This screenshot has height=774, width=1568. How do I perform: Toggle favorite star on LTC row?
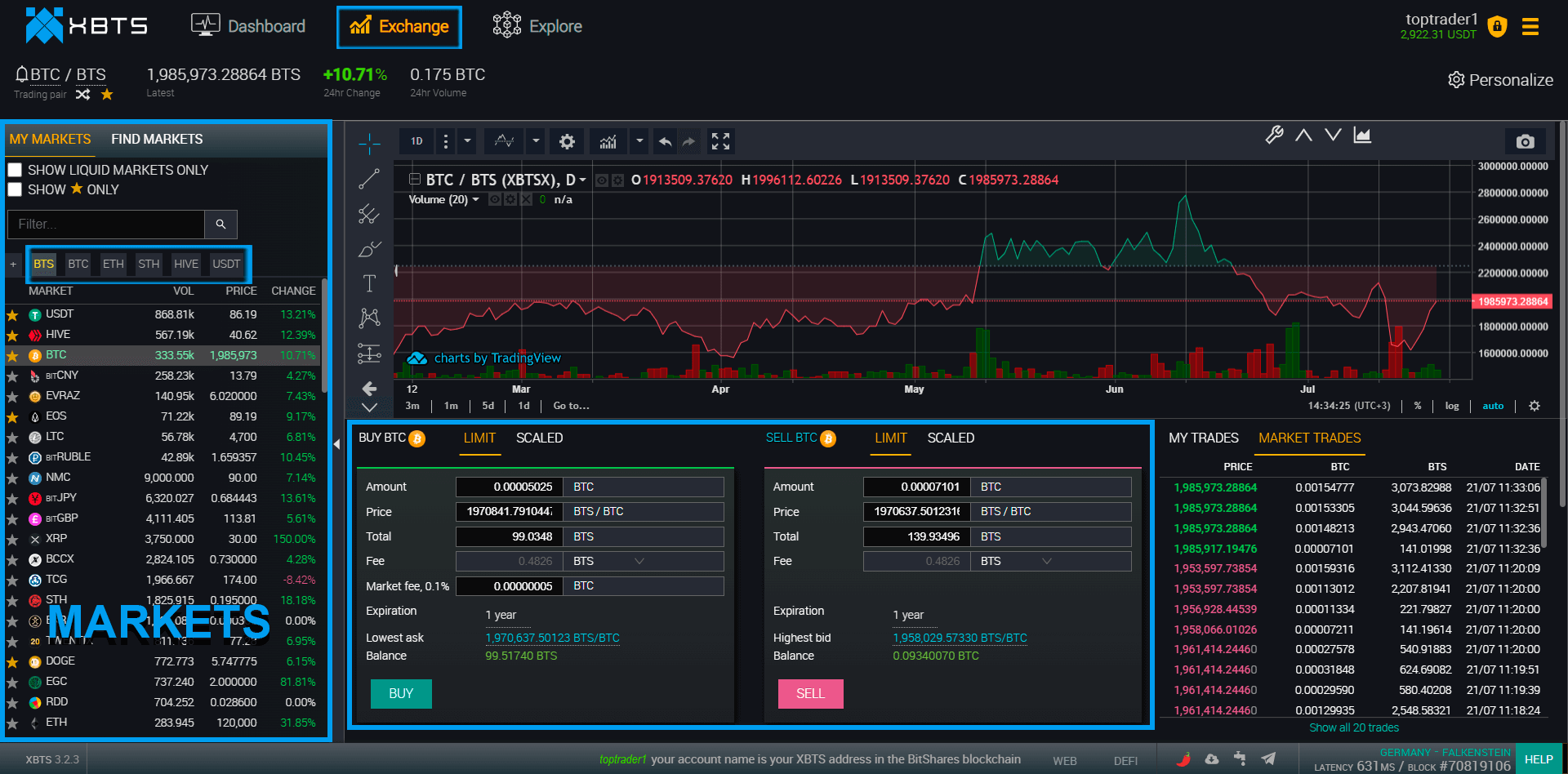coord(12,438)
